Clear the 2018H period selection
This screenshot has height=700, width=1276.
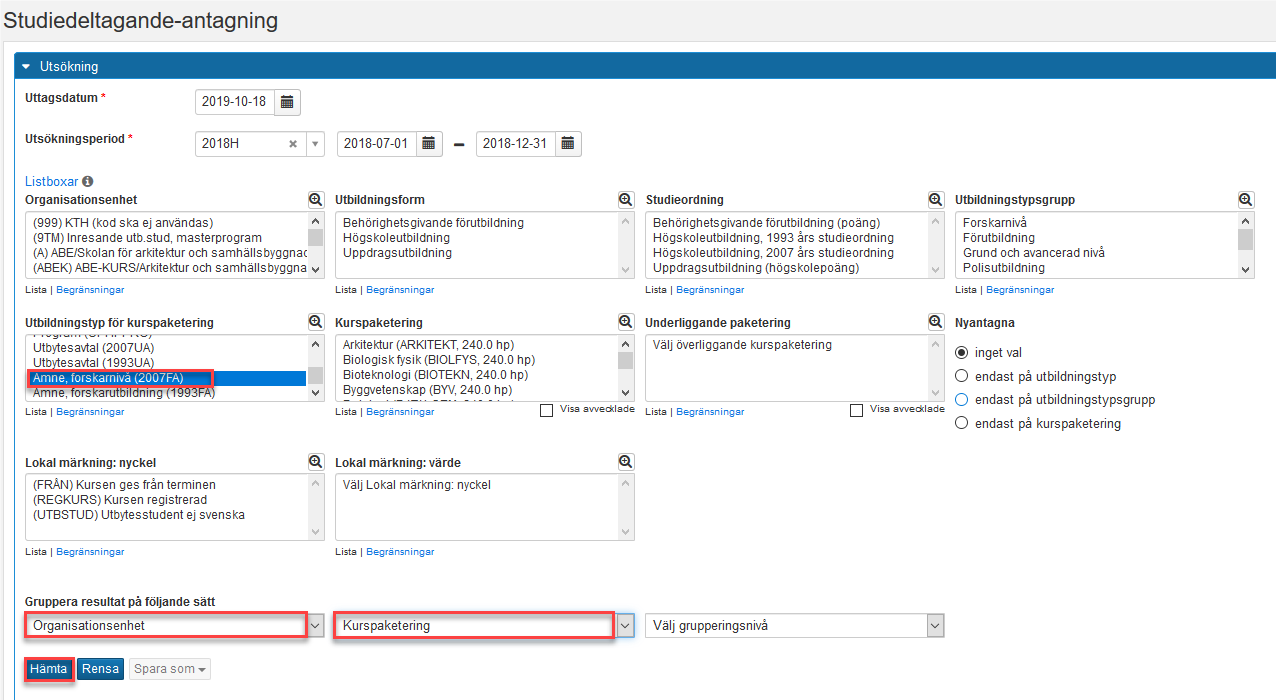click(x=293, y=144)
